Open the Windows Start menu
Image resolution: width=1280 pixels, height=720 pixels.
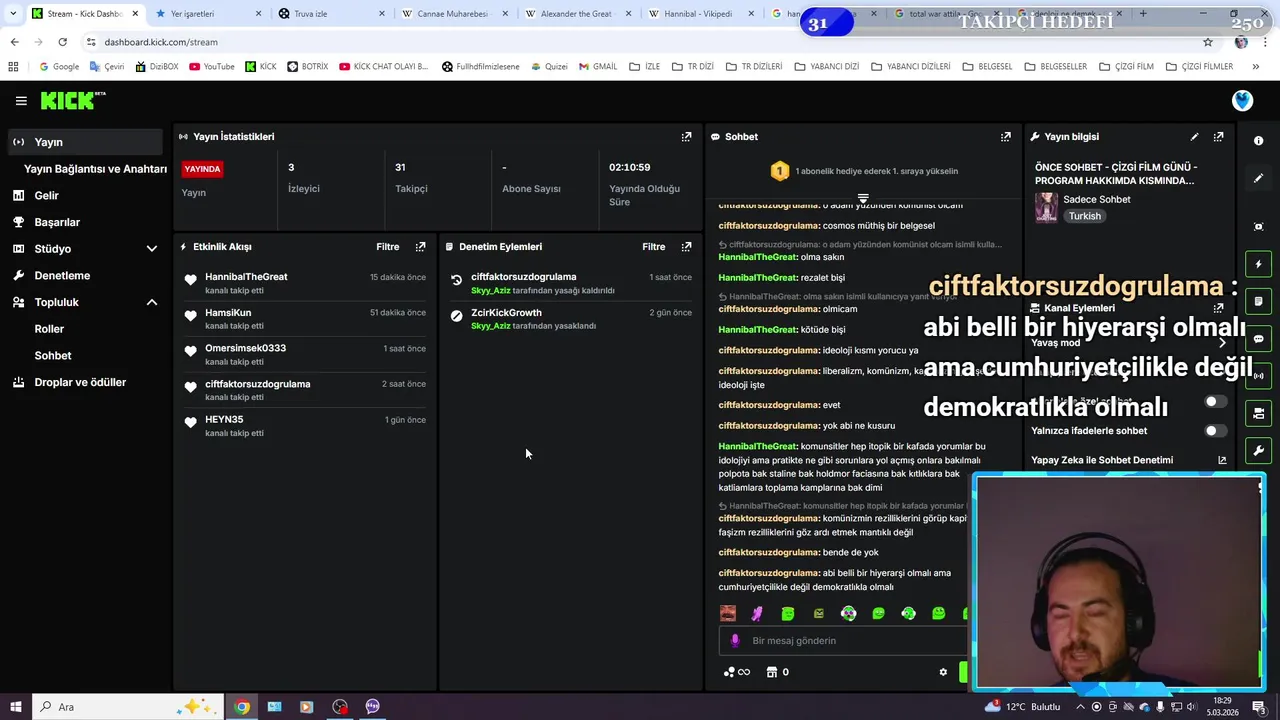15,707
